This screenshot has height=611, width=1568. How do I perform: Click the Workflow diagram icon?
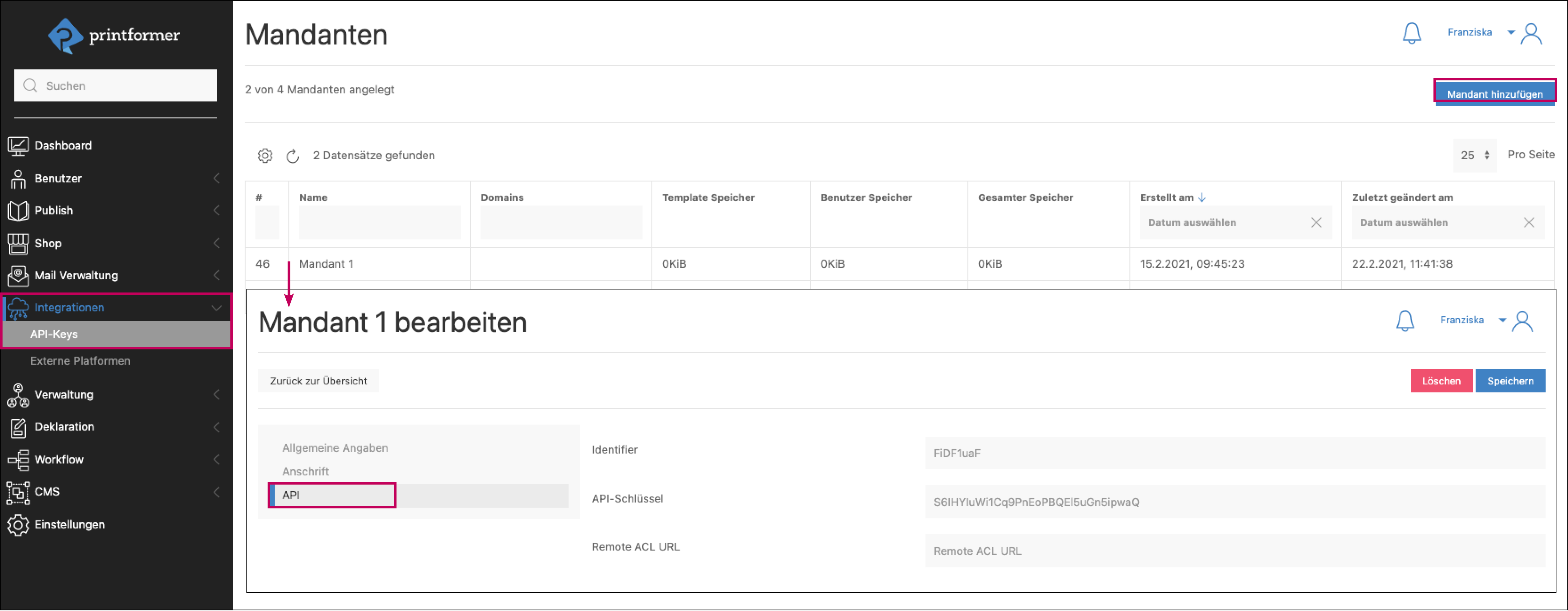click(18, 460)
